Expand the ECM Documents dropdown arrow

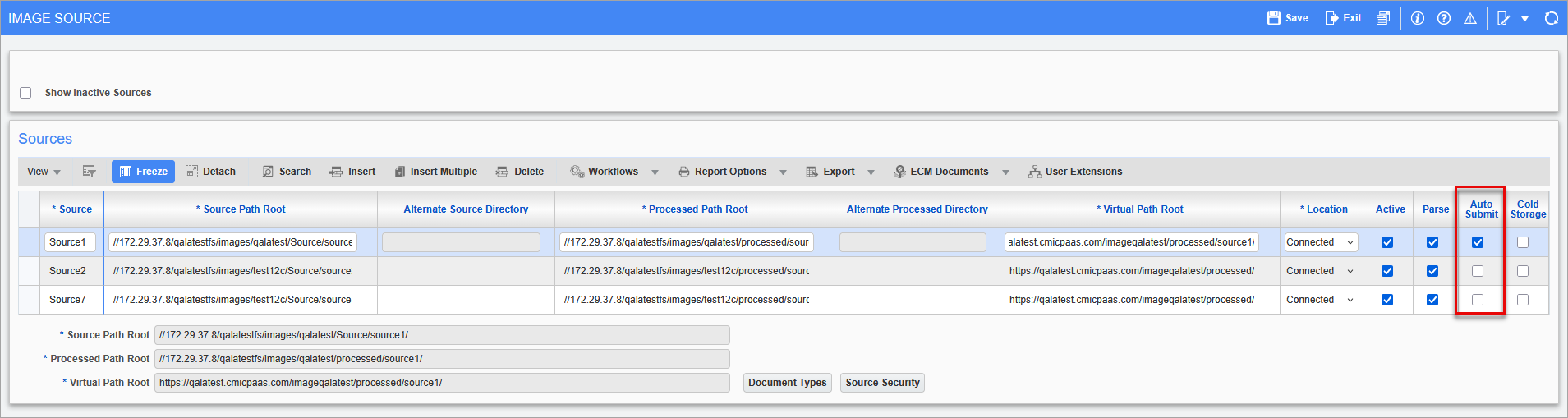click(1005, 172)
